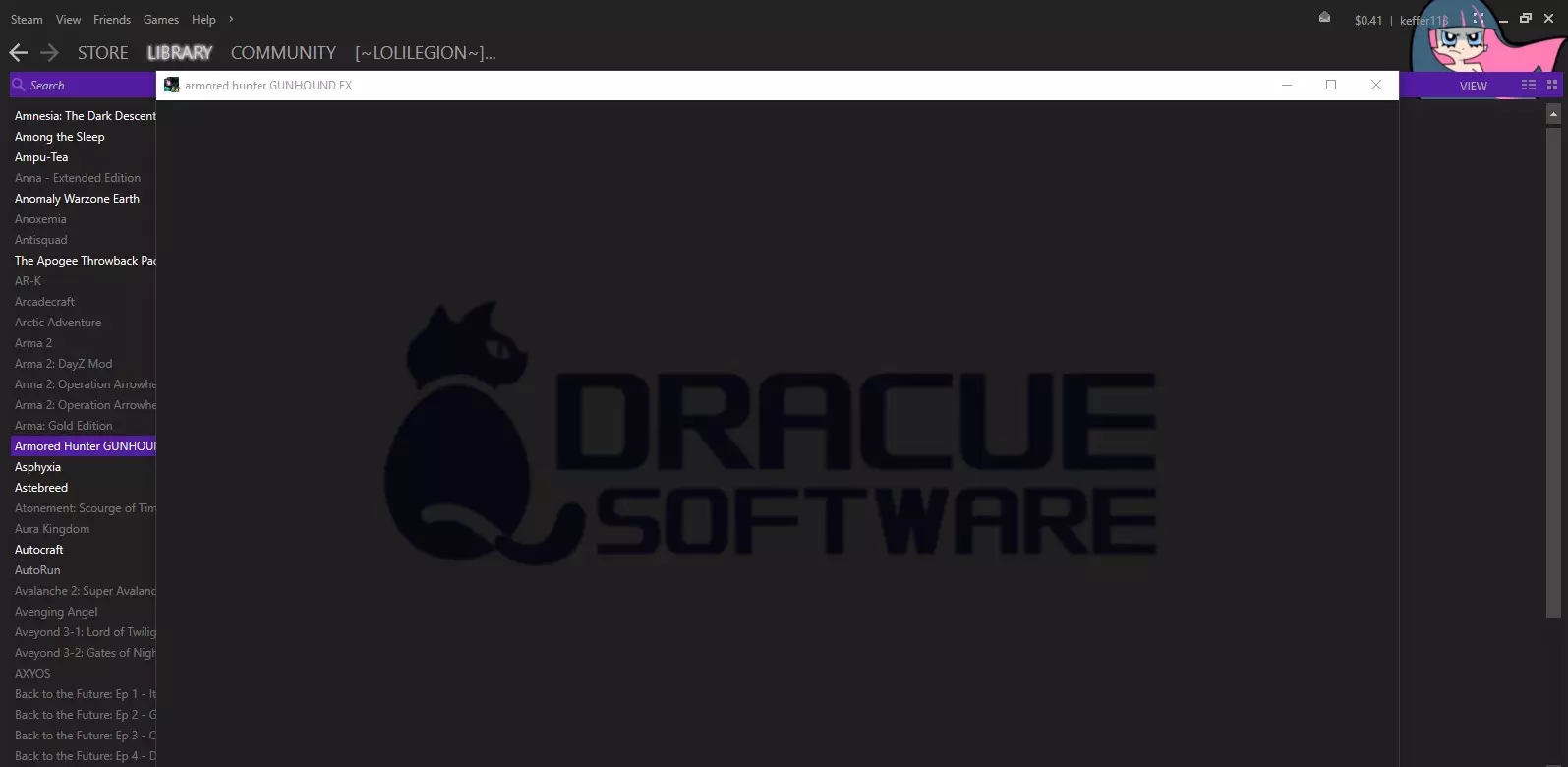Go back with the left arrow

coord(18,53)
